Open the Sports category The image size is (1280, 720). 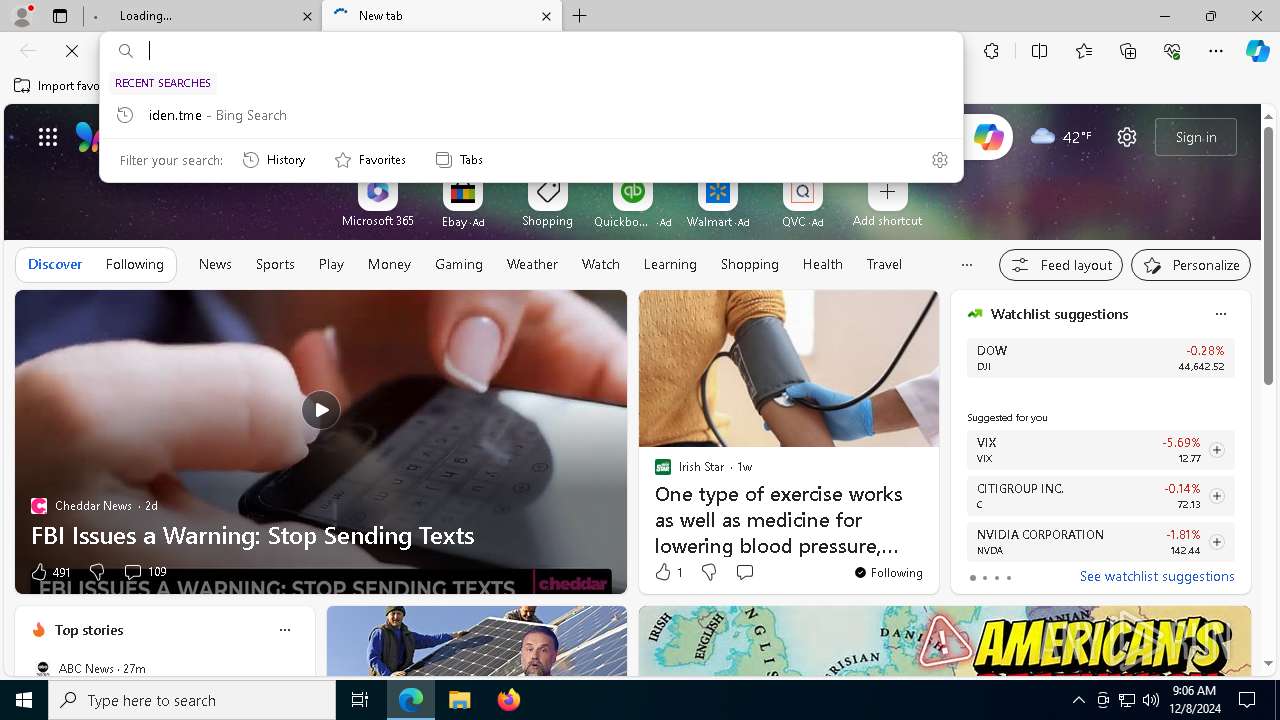pos(275,264)
